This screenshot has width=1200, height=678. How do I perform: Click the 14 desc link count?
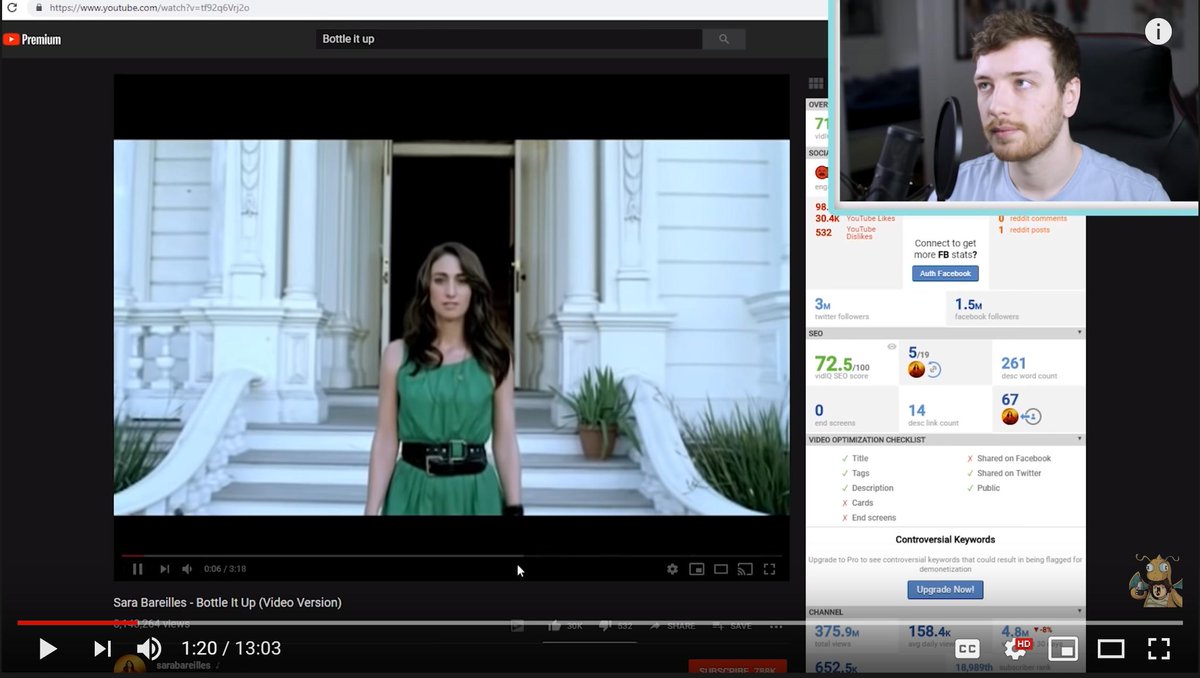tap(933, 415)
